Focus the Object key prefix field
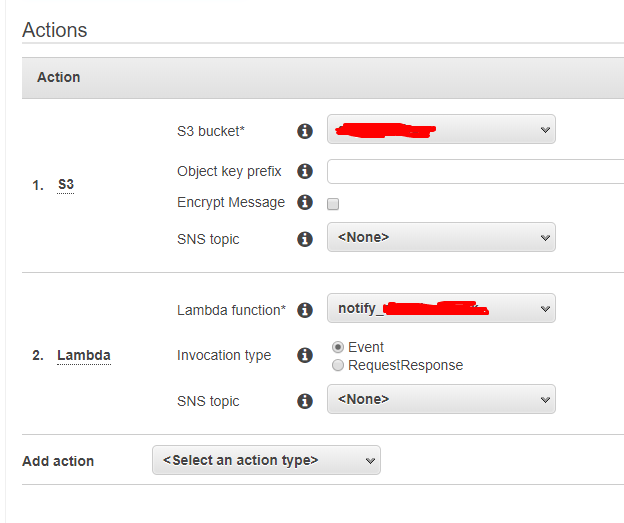624x523 pixels. [x=476, y=172]
